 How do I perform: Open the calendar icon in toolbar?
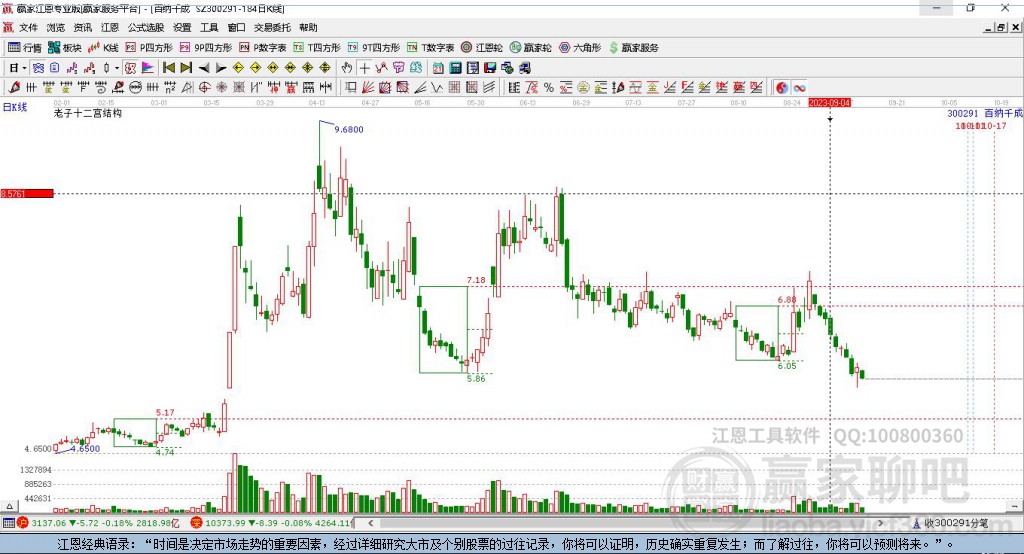click(438, 68)
